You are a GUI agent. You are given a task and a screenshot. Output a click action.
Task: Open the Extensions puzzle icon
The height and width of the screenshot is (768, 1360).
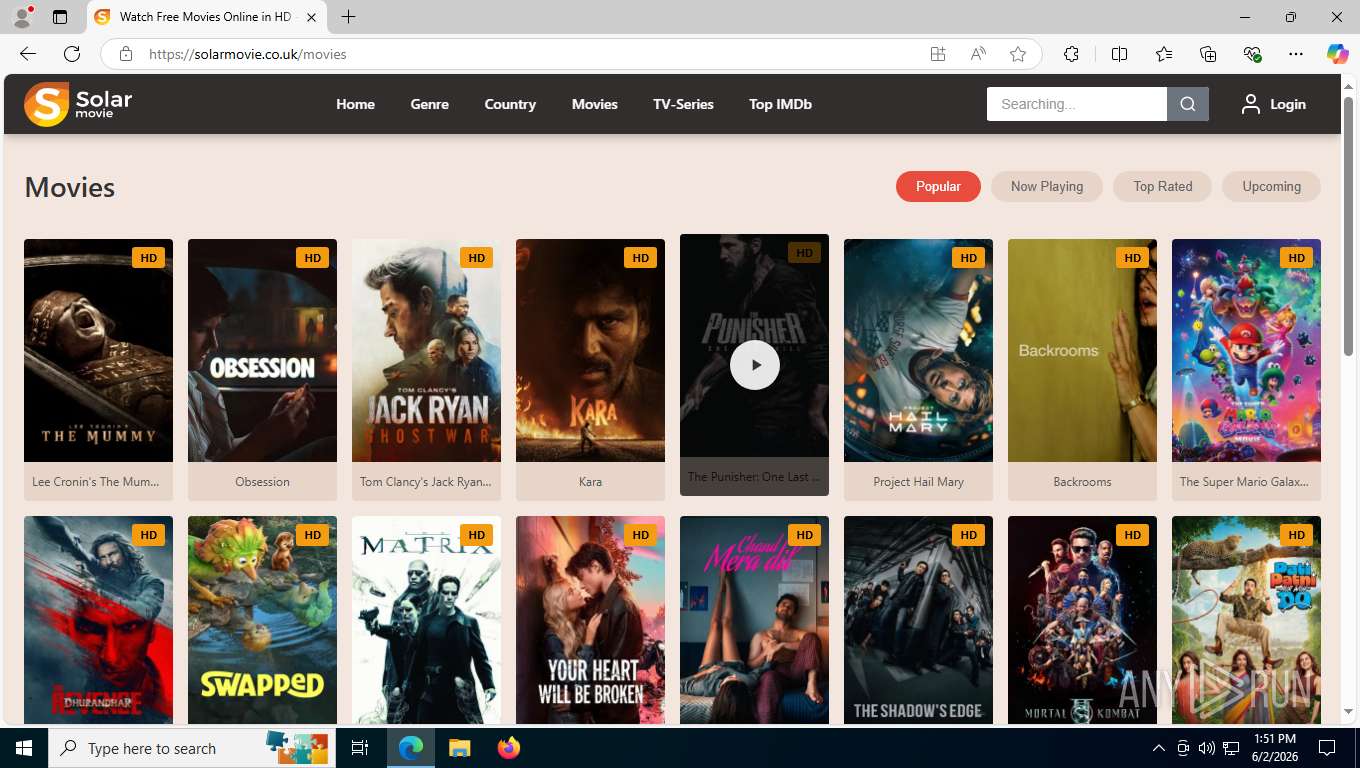click(1072, 54)
